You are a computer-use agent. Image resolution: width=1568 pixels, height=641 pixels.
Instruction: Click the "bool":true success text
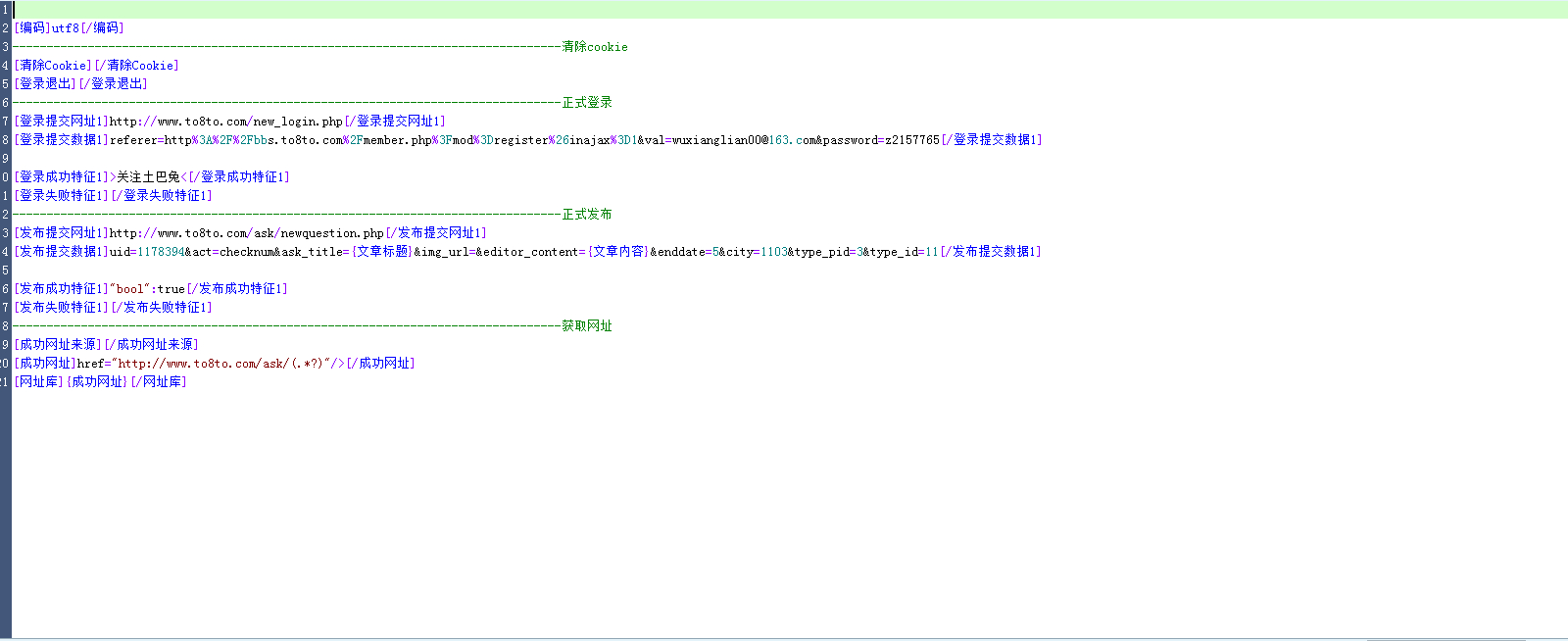pyautogui.click(x=147, y=289)
